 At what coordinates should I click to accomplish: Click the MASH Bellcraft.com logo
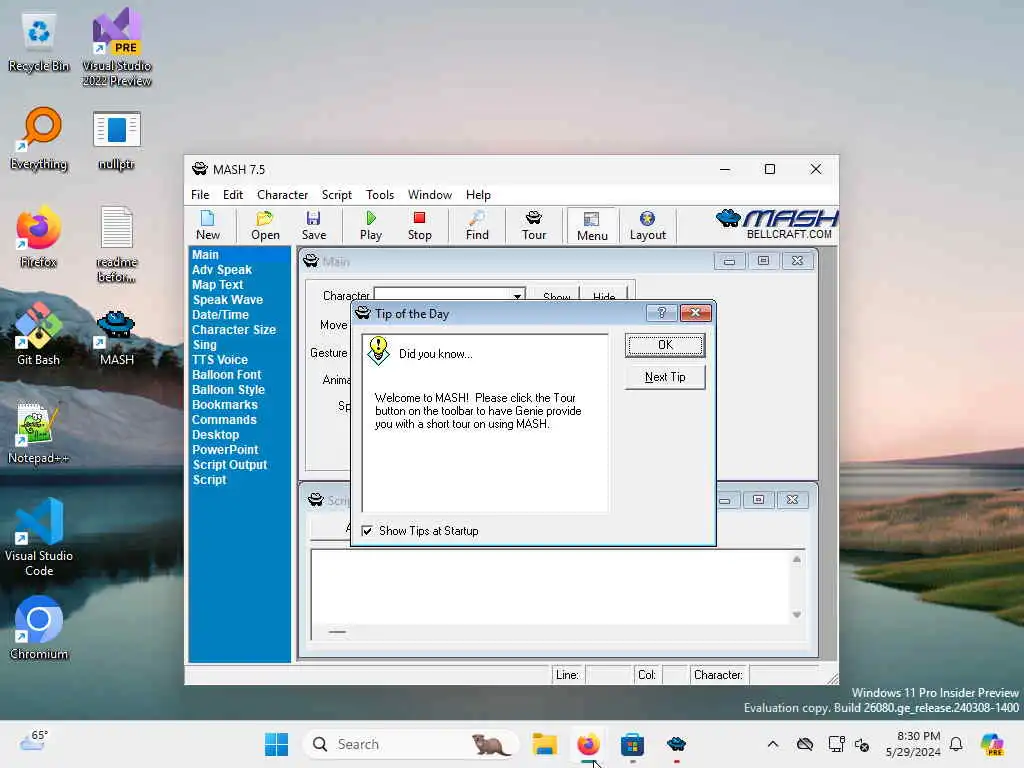pyautogui.click(x=776, y=225)
